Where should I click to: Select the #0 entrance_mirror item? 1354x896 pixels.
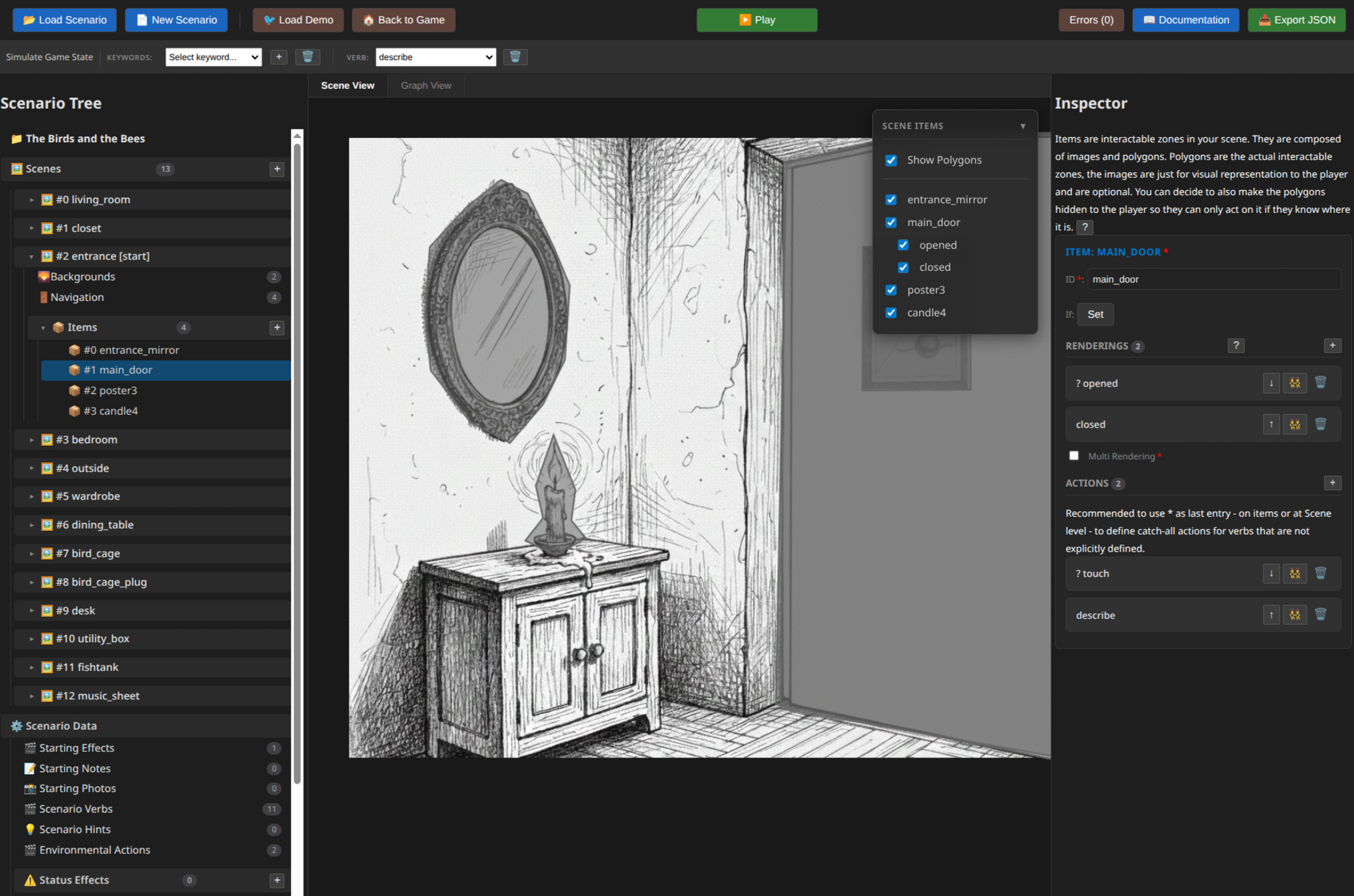click(x=166, y=350)
